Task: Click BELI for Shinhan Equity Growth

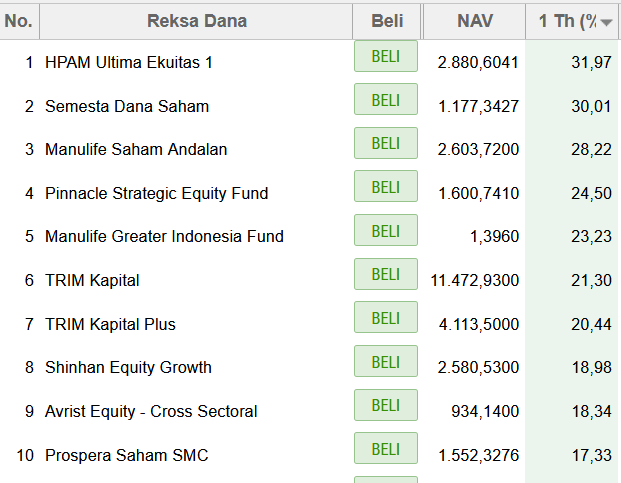Action: [386, 361]
